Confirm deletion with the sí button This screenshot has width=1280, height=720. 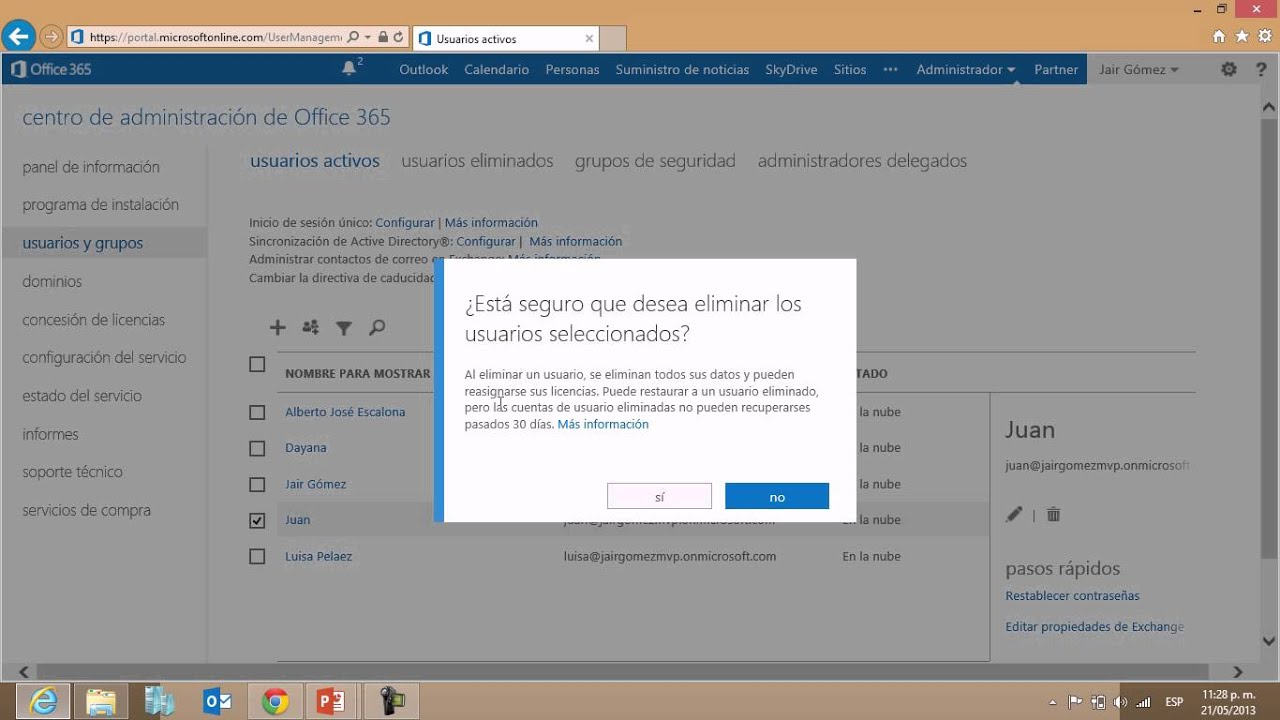click(659, 497)
